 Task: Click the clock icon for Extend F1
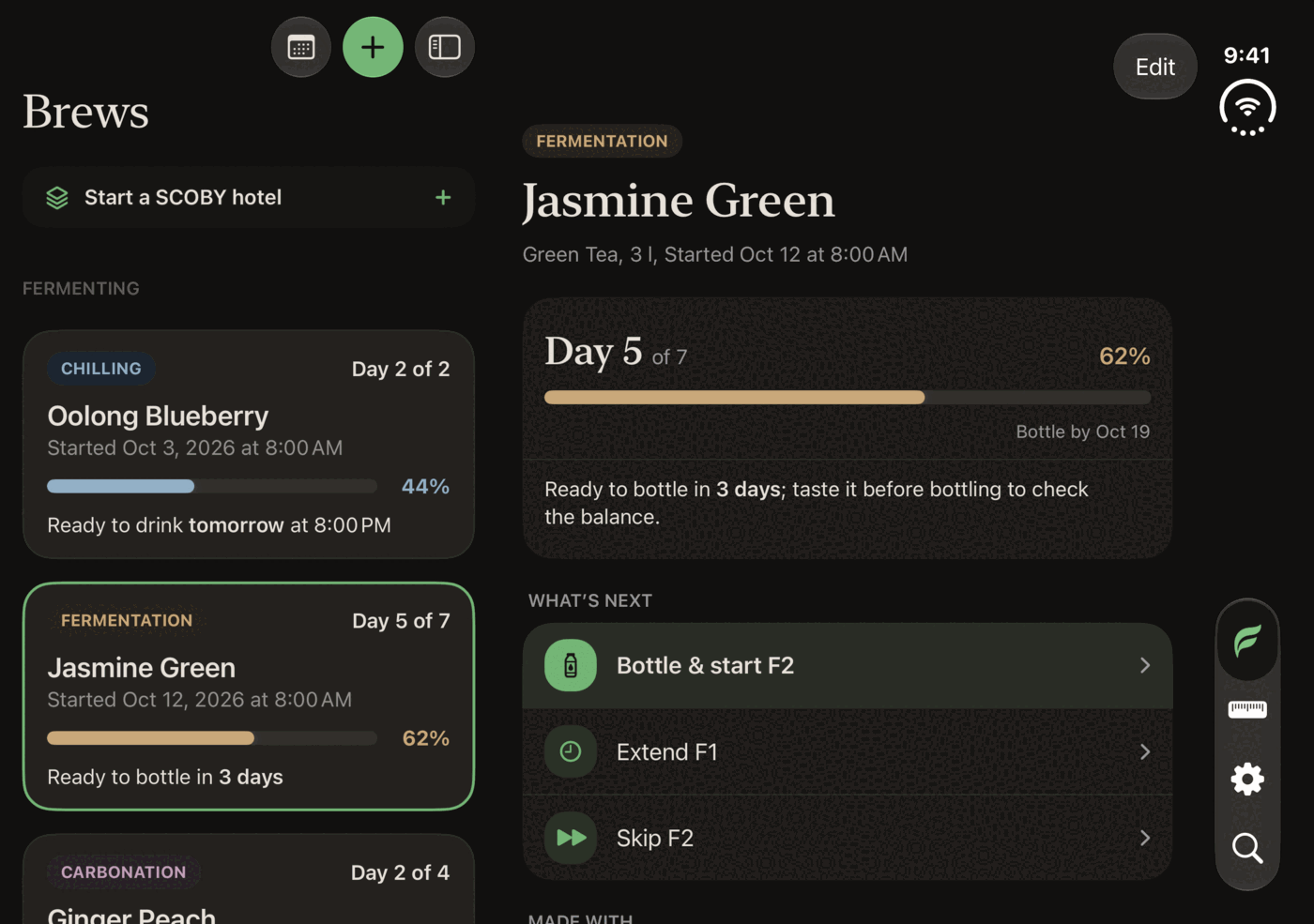(x=571, y=751)
